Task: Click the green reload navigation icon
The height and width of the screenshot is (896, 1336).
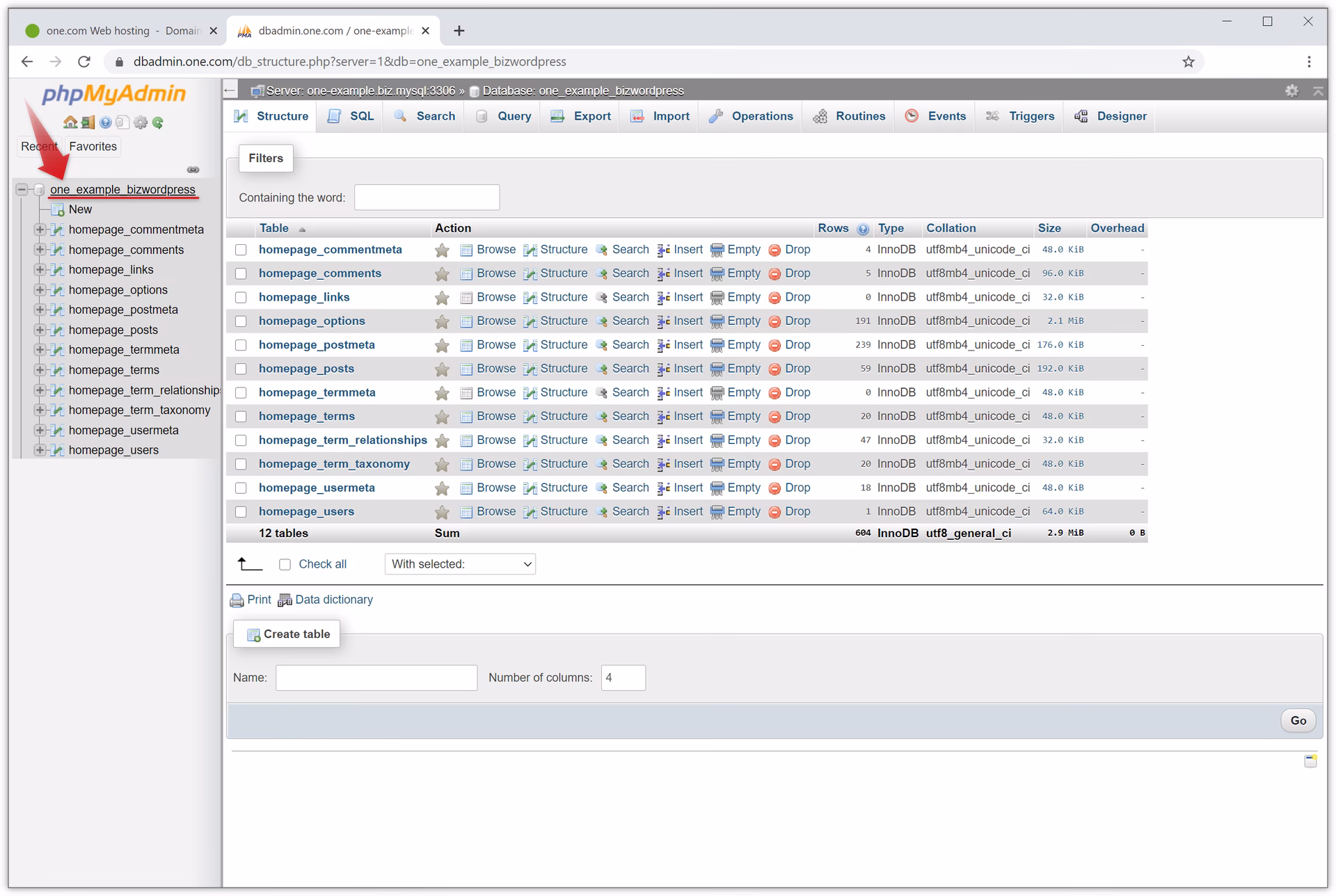Action: tap(158, 122)
